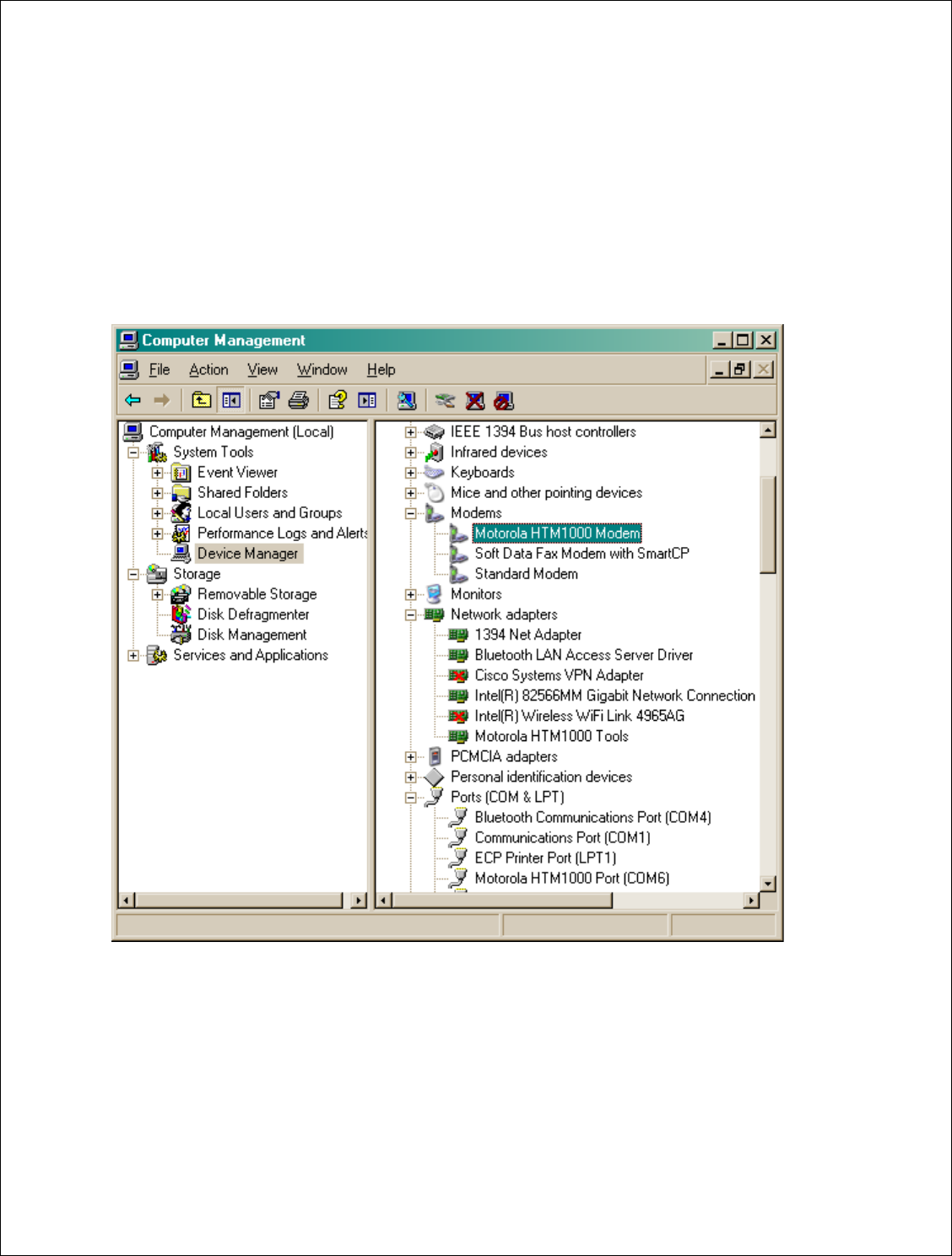Click the Intel Wireless WiFi Link disabled icon
This screenshot has width=952, height=1256.
click(x=458, y=716)
